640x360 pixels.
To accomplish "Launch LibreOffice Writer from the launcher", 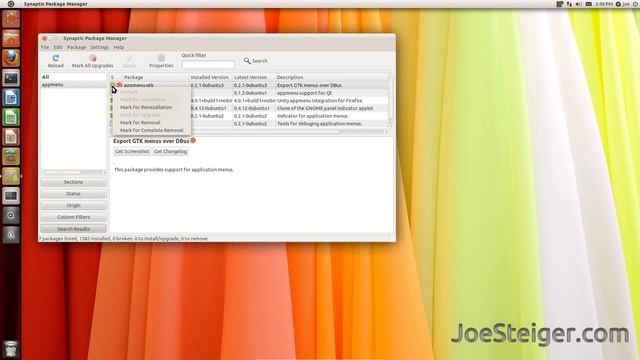I will click(11, 98).
